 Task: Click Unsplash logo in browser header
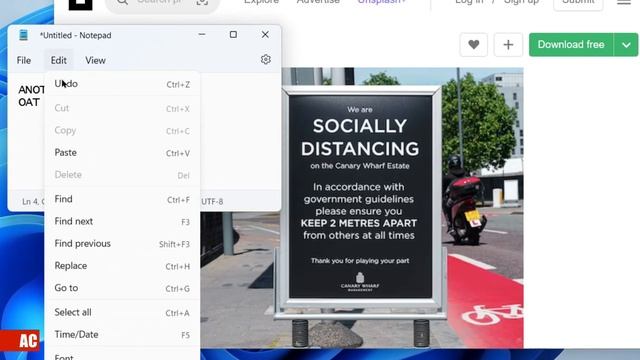80,4
